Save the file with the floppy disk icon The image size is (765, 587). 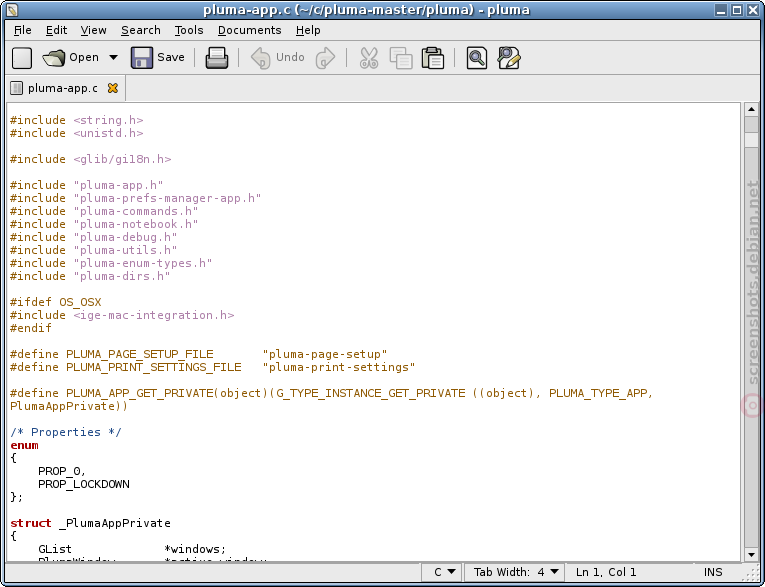point(142,58)
